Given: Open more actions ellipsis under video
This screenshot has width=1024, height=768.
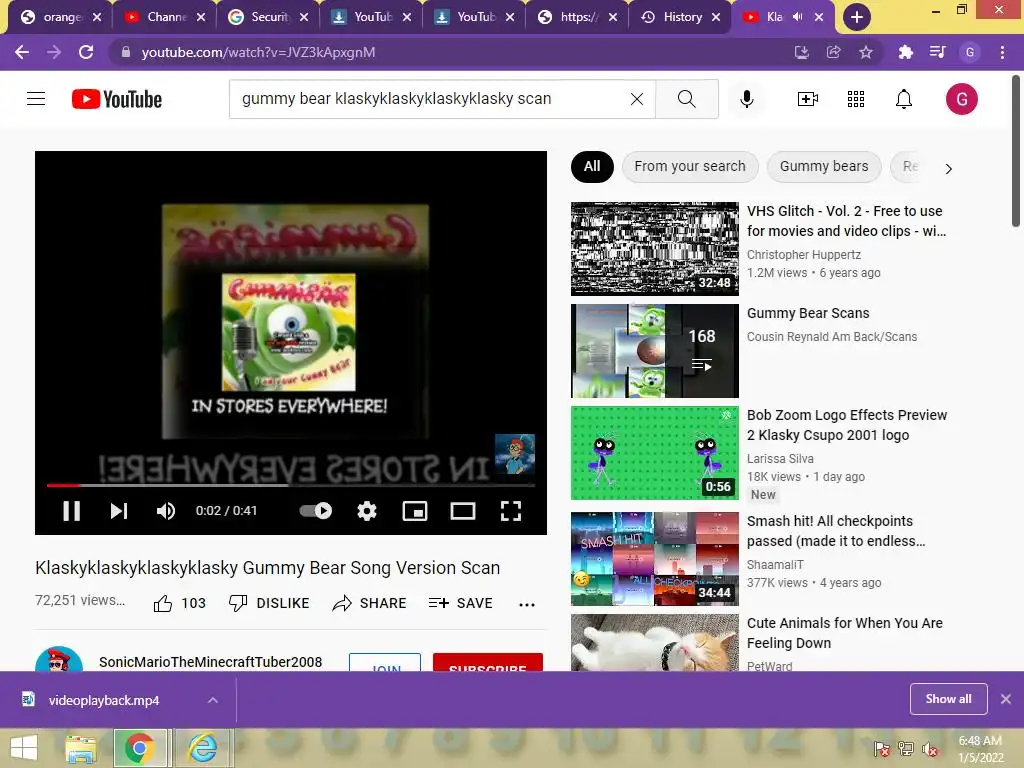Looking at the screenshot, I should (x=526, y=604).
